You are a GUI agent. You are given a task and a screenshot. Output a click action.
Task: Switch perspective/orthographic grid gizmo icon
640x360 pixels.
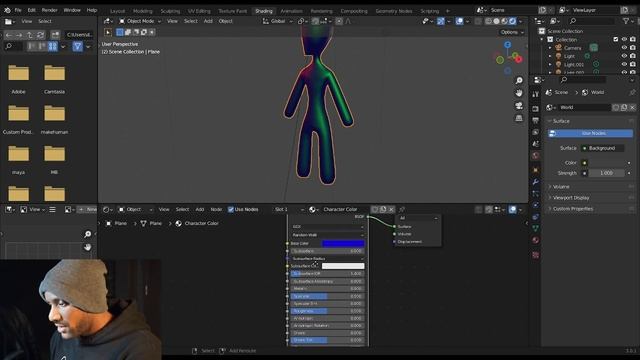(x=519, y=118)
